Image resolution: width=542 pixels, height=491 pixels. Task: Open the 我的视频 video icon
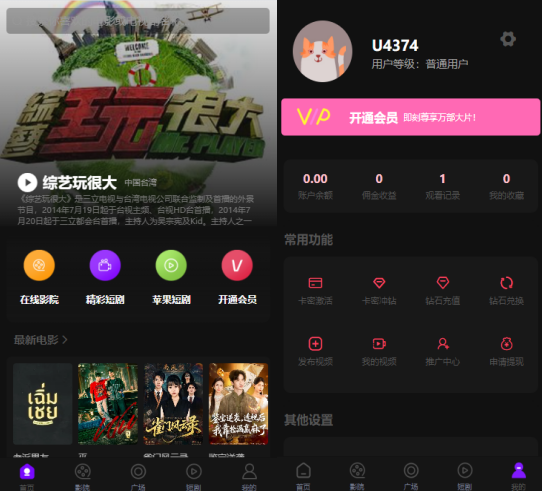(379, 344)
